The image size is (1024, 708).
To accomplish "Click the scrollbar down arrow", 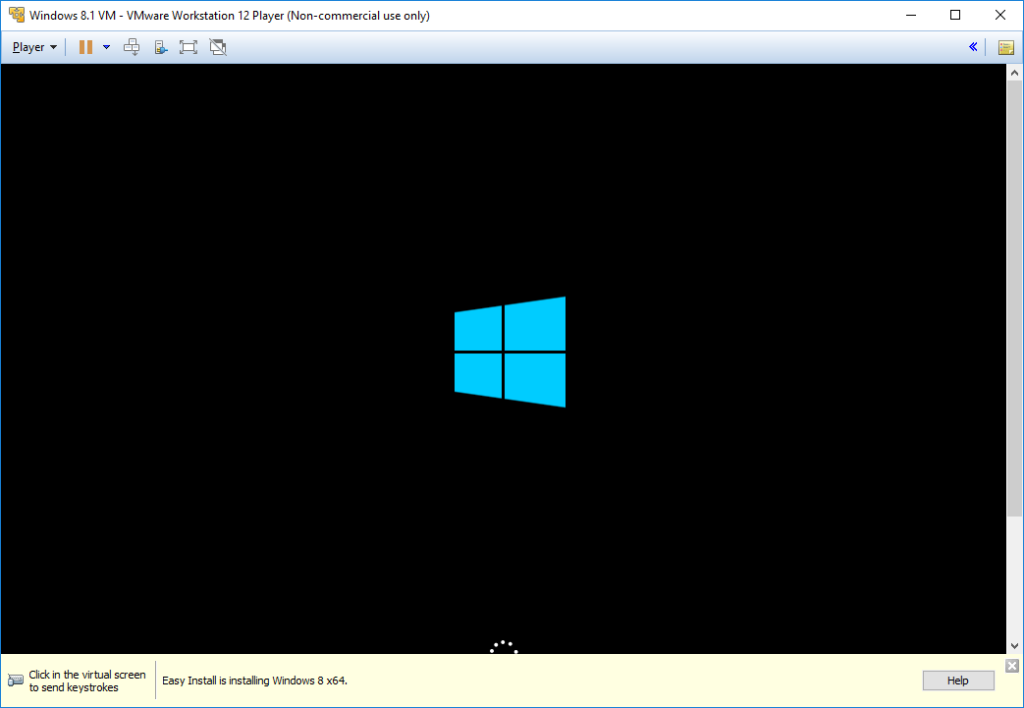I will [x=1016, y=647].
